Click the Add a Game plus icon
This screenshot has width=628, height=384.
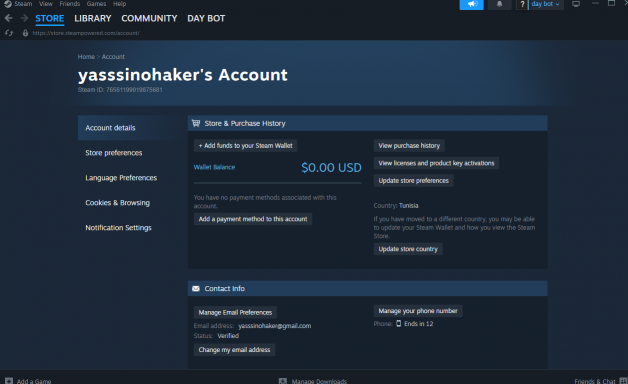[9, 381]
